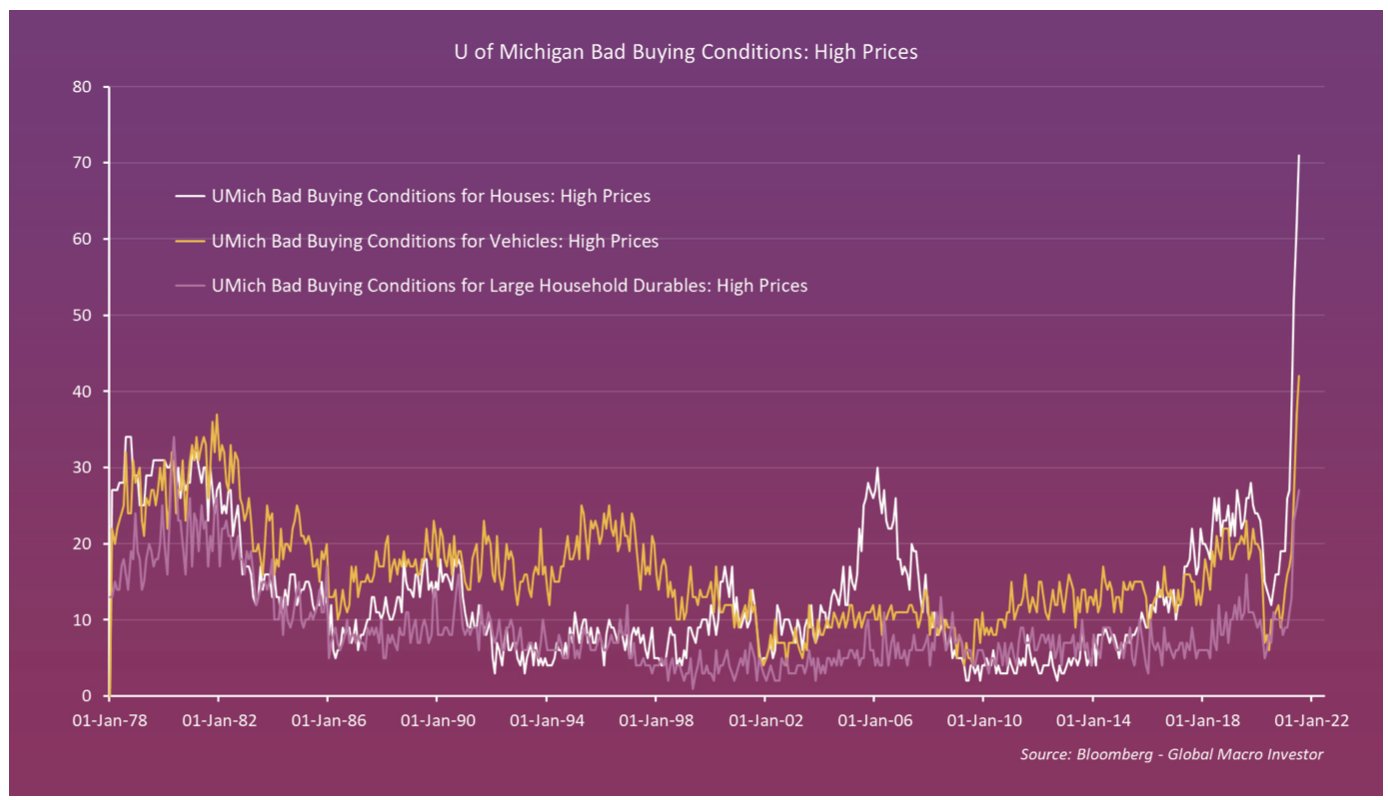Click the white Houses line peak near 71

1299,155
